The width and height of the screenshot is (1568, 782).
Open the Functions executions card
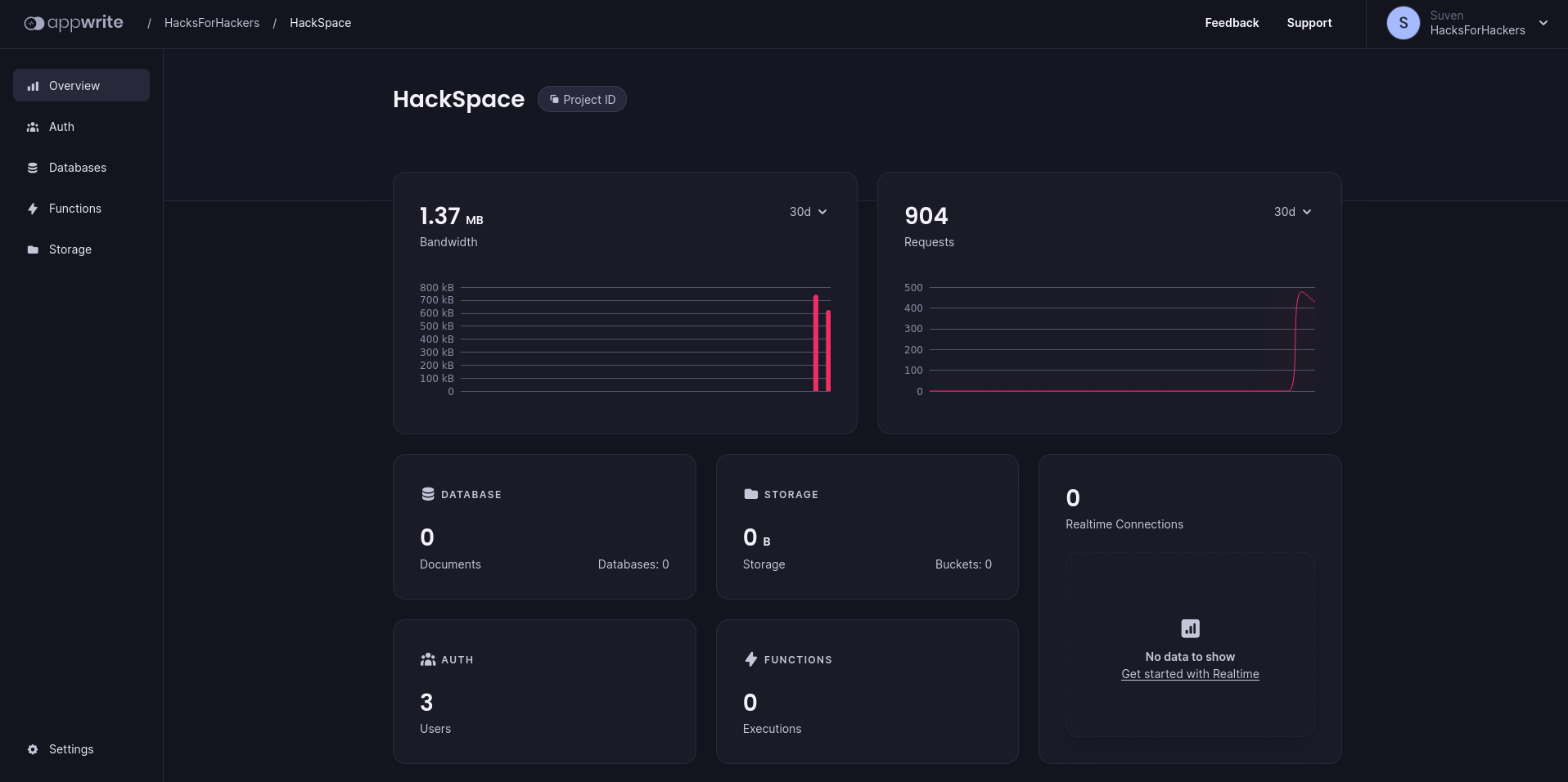[867, 691]
